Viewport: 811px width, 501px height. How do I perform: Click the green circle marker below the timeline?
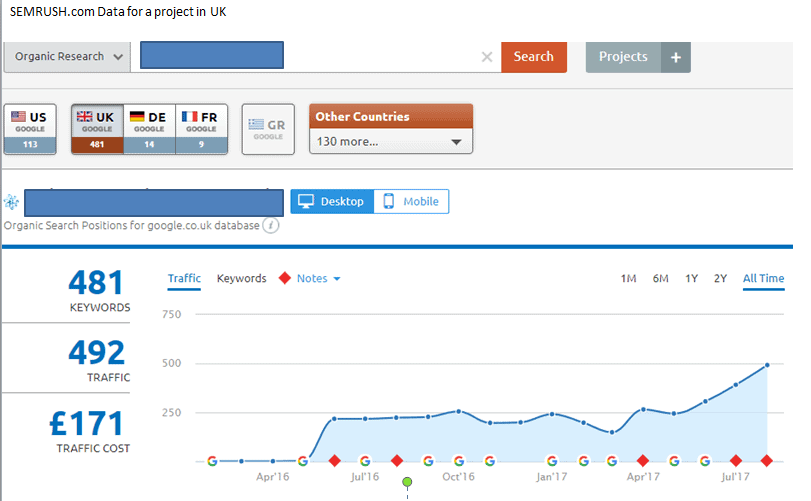(407, 482)
